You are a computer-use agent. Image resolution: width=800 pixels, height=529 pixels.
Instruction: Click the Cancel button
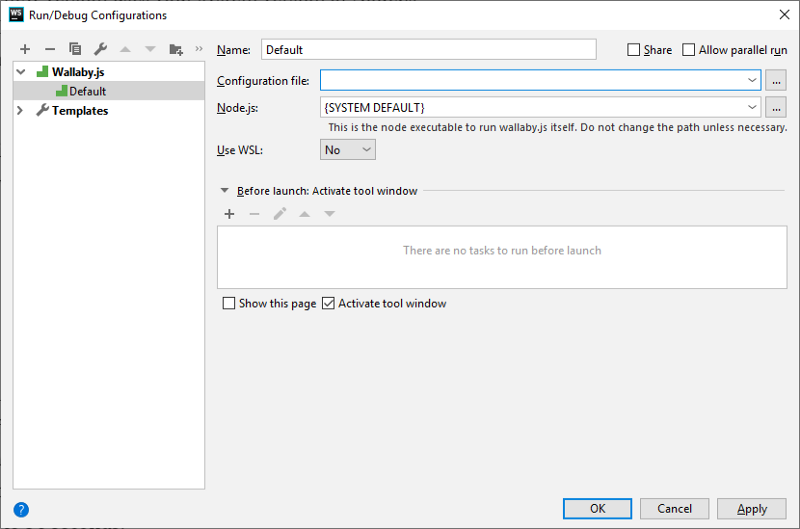[674, 509]
